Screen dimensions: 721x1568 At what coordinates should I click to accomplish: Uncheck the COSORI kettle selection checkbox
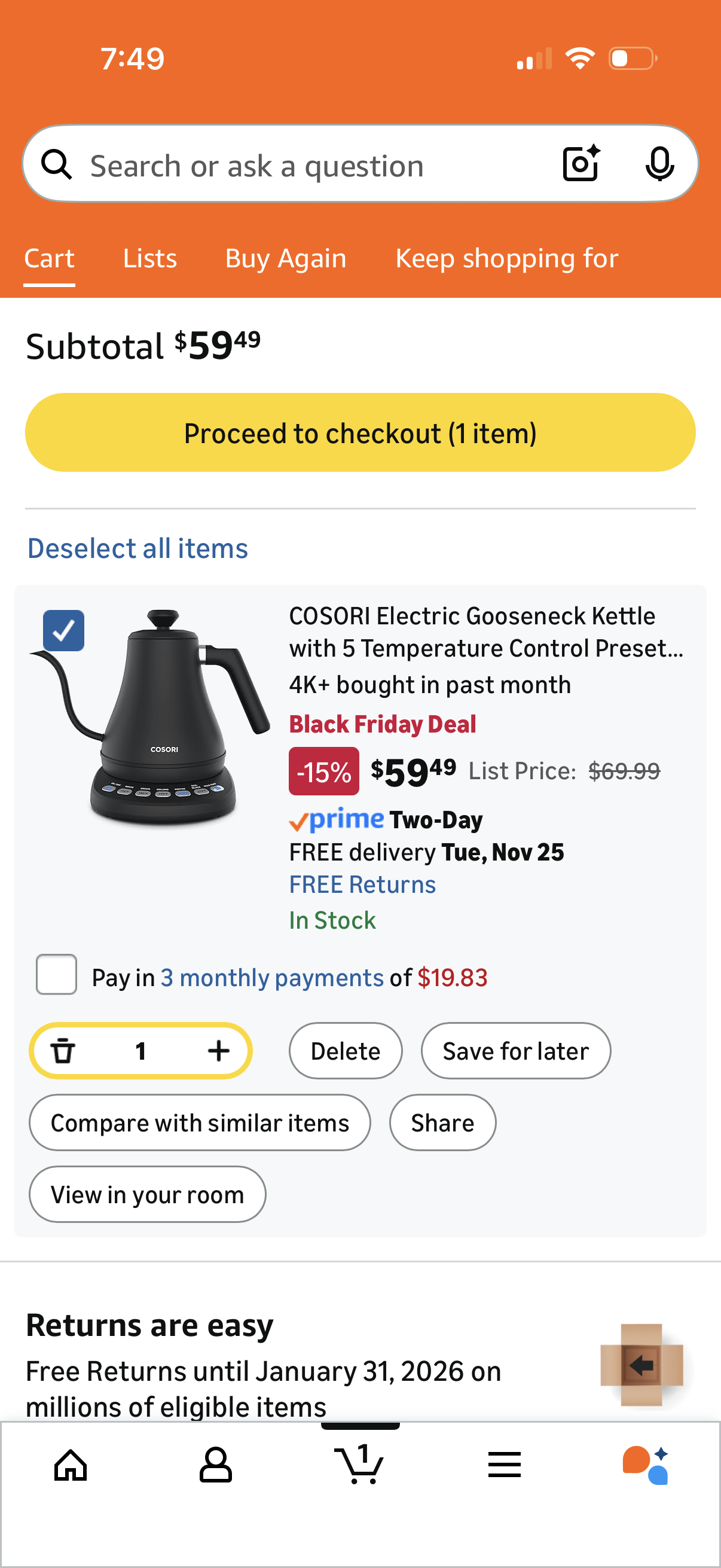tap(63, 630)
